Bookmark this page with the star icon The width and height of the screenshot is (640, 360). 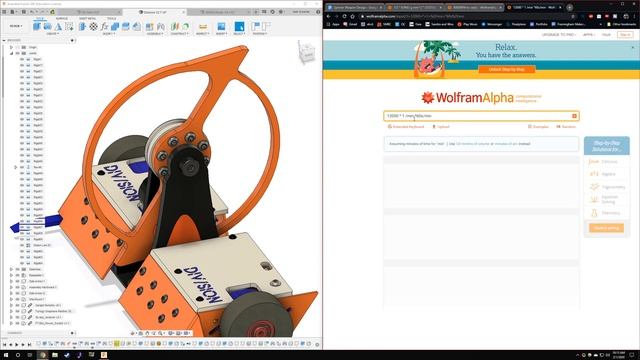[573, 16]
